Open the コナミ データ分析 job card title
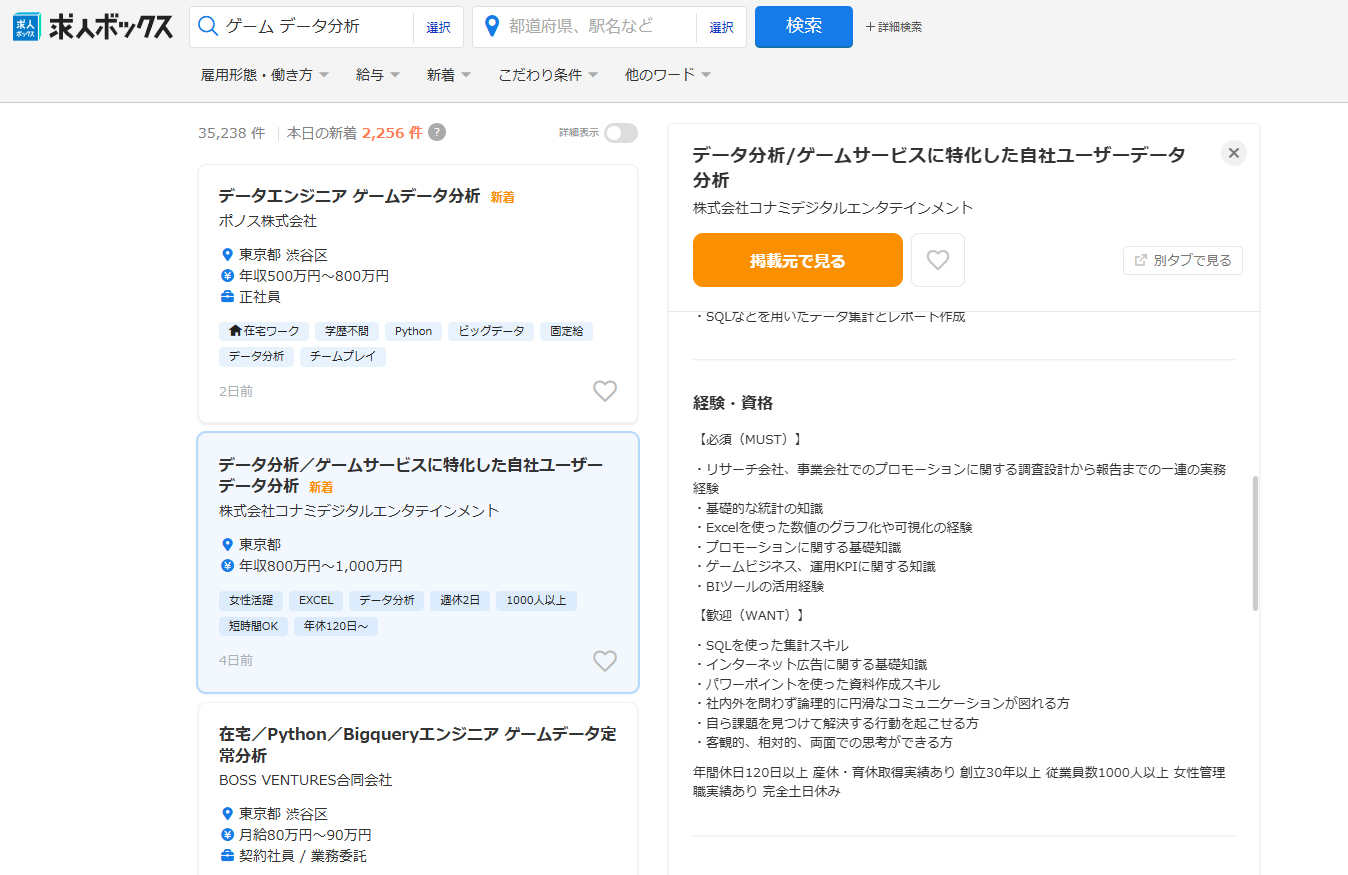The width and height of the screenshot is (1348, 875). [x=411, y=475]
